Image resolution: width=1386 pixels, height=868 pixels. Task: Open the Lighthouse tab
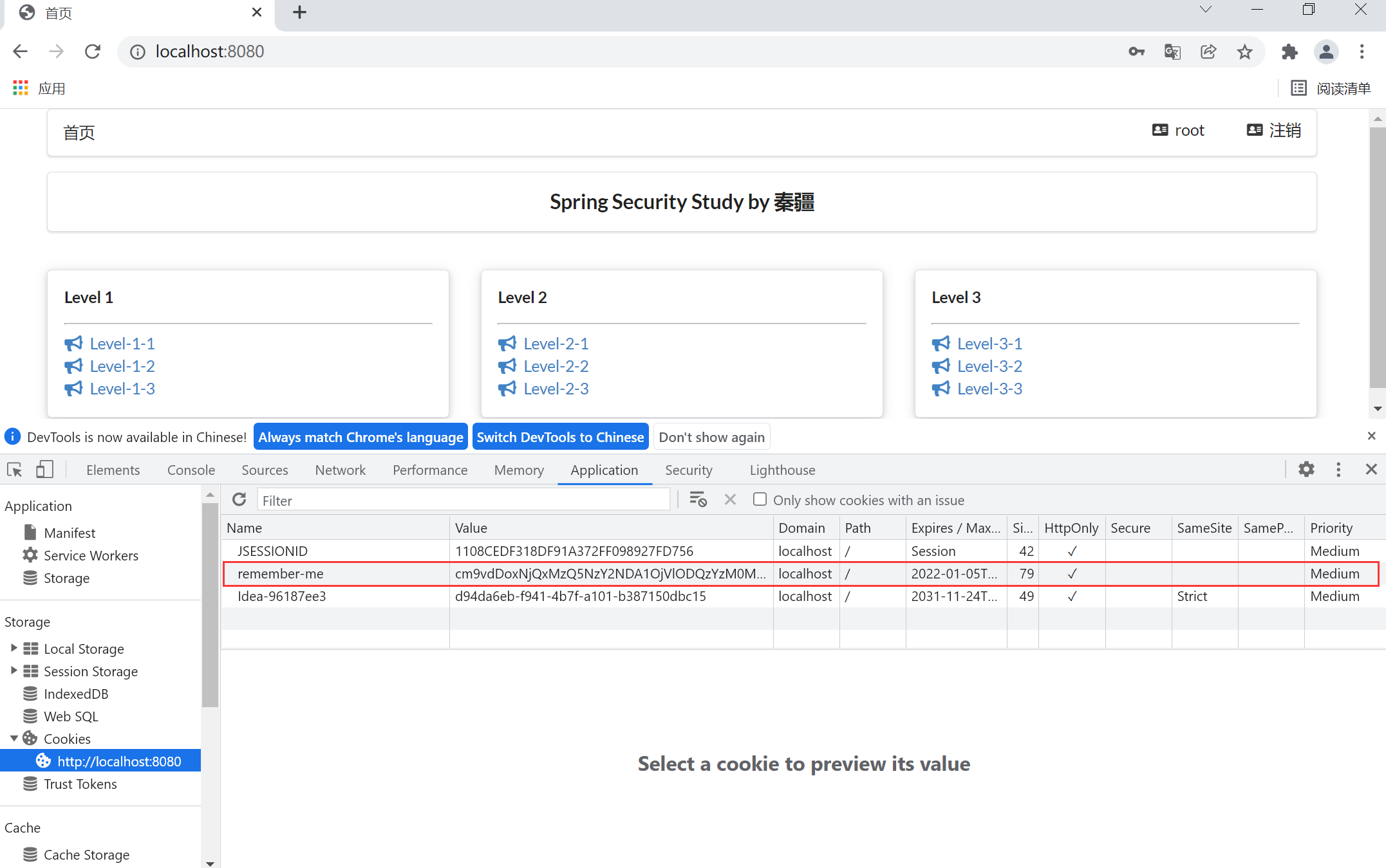[x=782, y=470]
